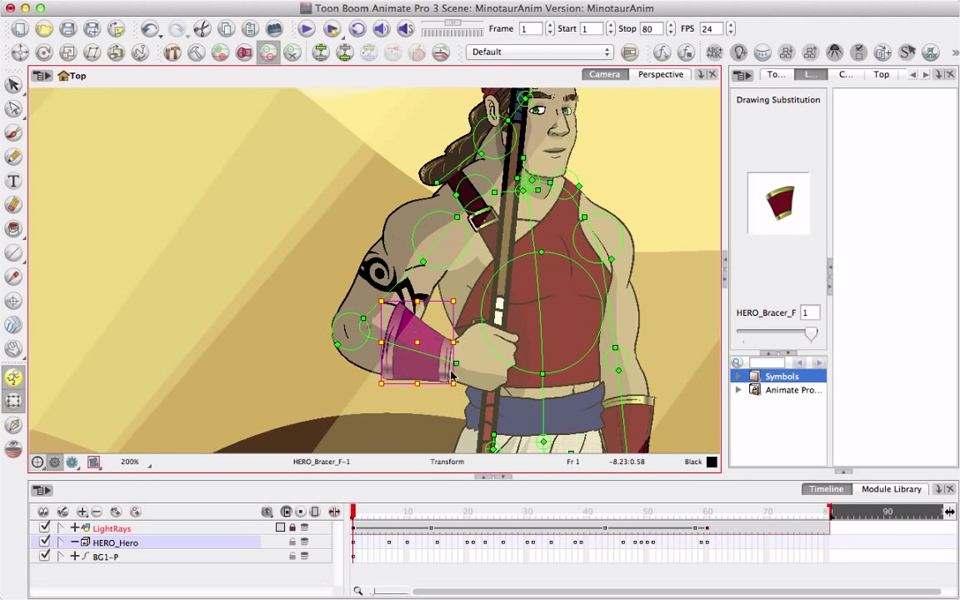960x600 pixels.
Task: Switch to Timeline tab
Action: pyautogui.click(x=826, y=489)
